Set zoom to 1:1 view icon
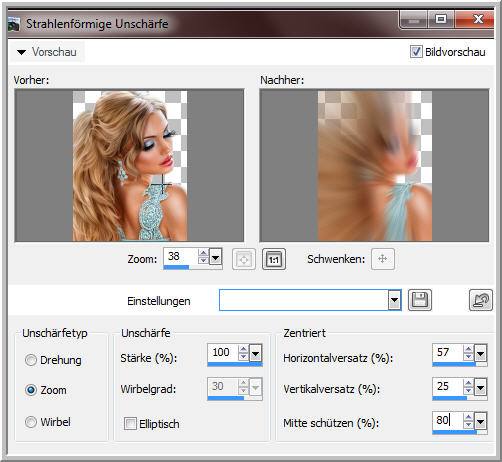Image resolution: width=502 pixels, height=462 pixels. pos(274,259)
